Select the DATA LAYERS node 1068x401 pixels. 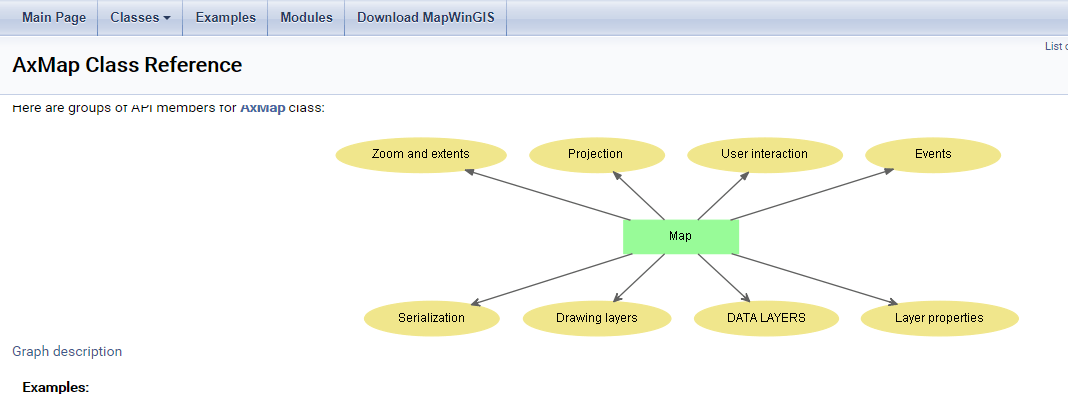click(766, 318)
